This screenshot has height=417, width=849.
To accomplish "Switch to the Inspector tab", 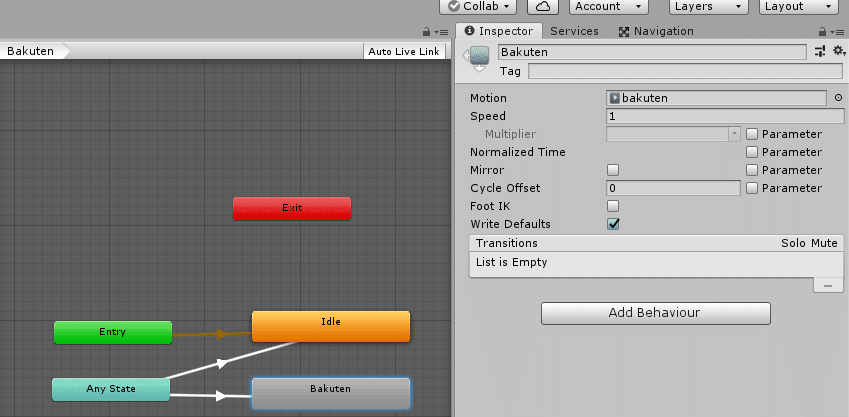I will click(x=499, y=31).
